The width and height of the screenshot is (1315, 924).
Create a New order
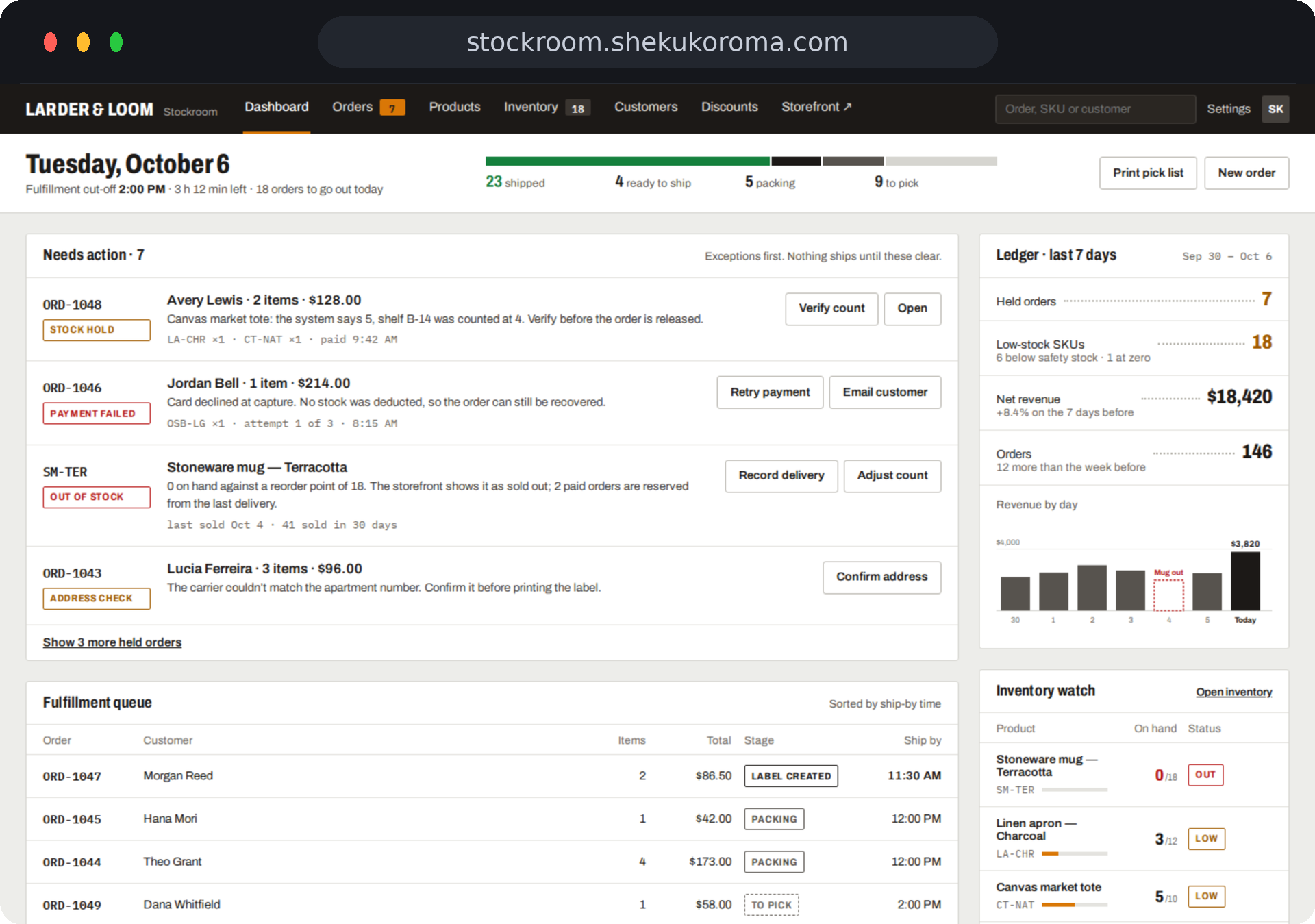point(1247,173)
